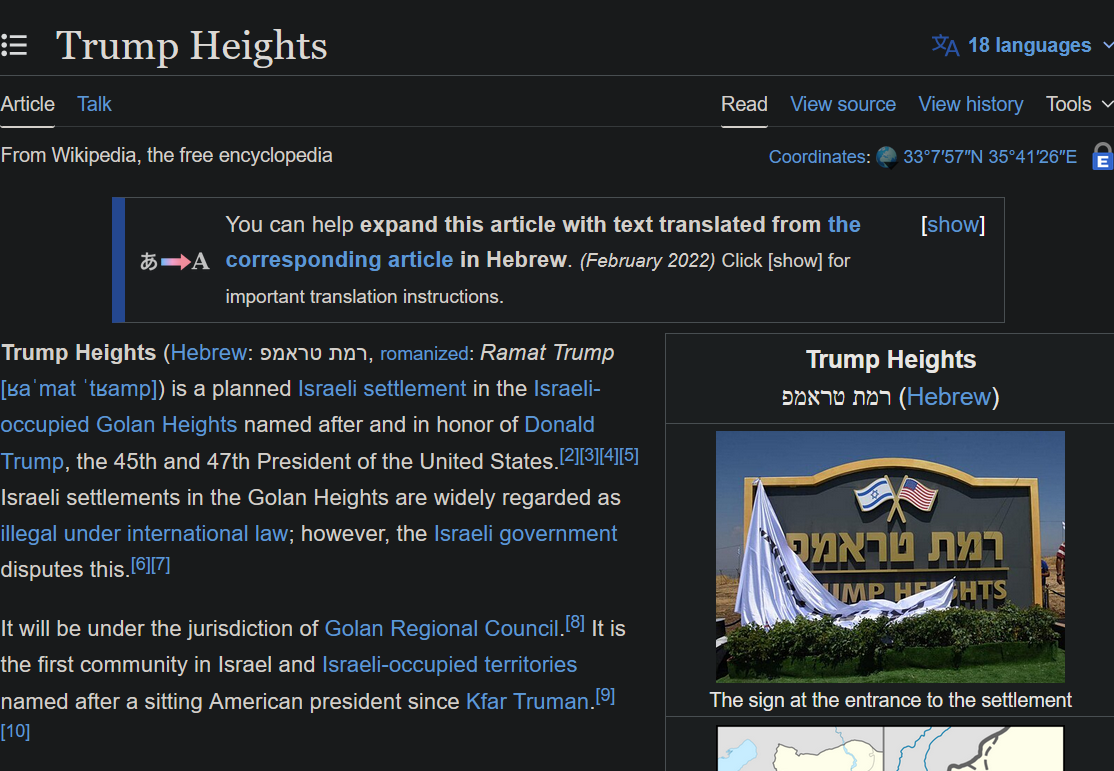Open the View history tab
The width and height of the screenshot is (1114, 771).
pos(970,104)
